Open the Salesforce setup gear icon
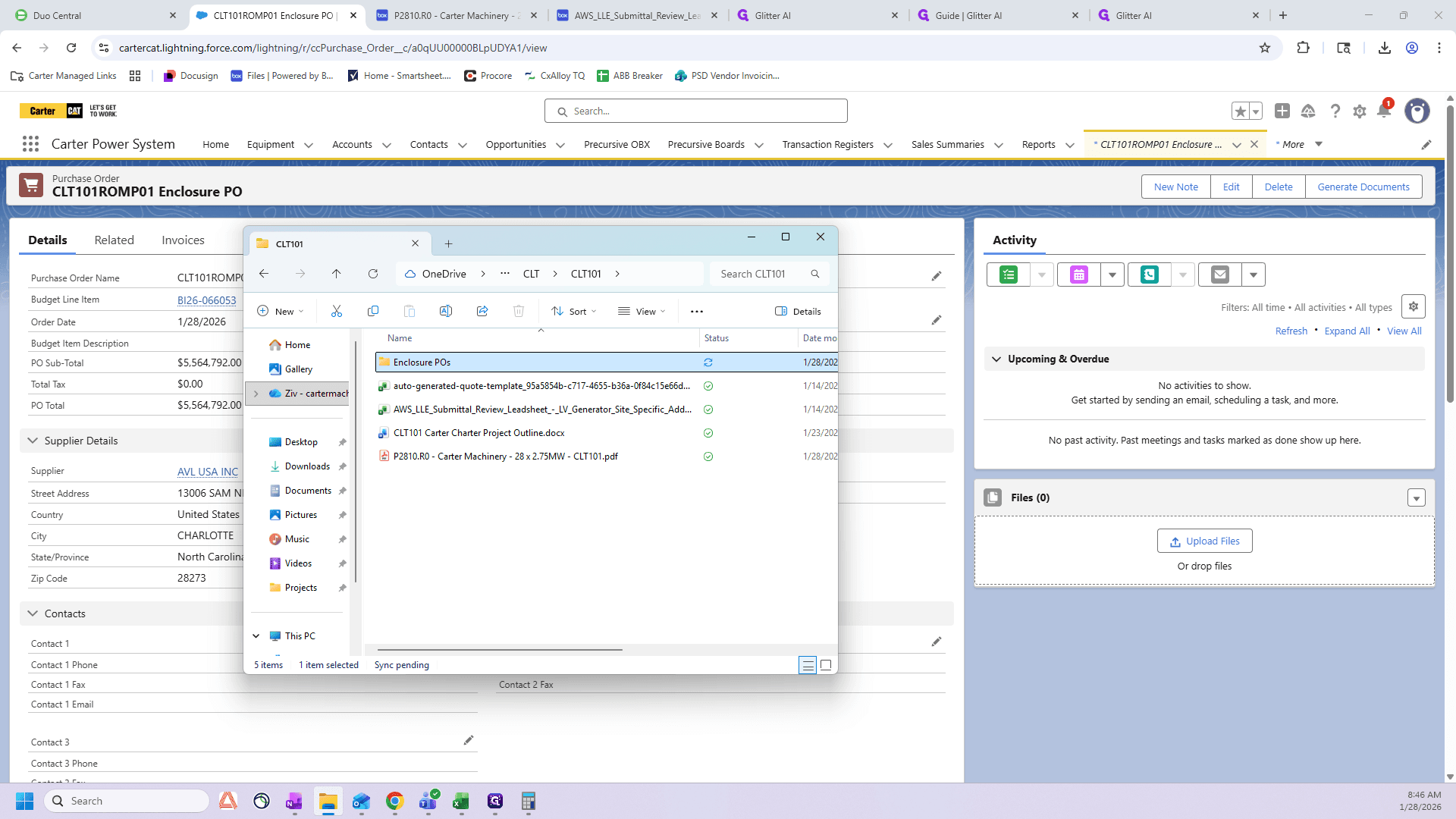1456x819 pixels. (x=1360, y=111)
